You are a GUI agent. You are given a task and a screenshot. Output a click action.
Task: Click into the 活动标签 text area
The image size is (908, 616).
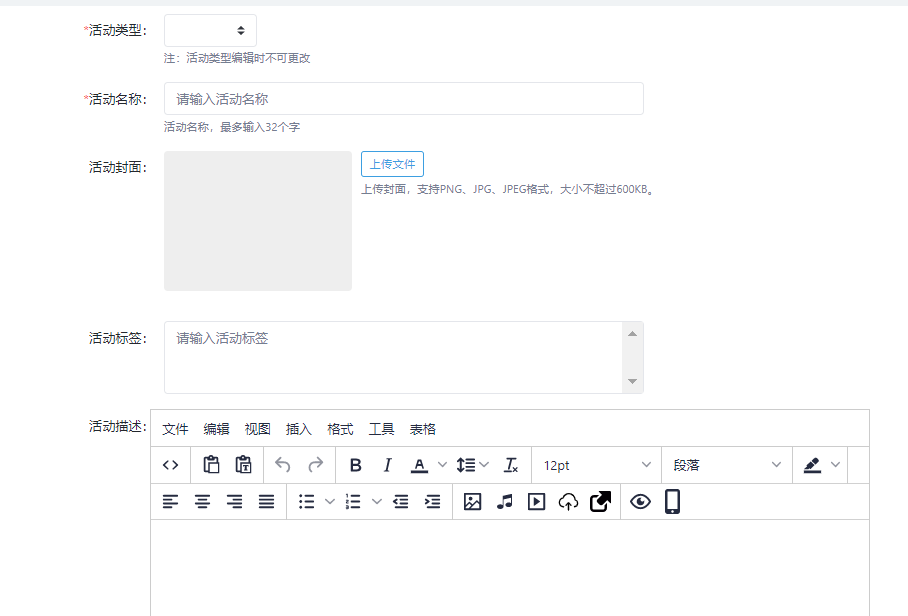[x=393, y=358]
